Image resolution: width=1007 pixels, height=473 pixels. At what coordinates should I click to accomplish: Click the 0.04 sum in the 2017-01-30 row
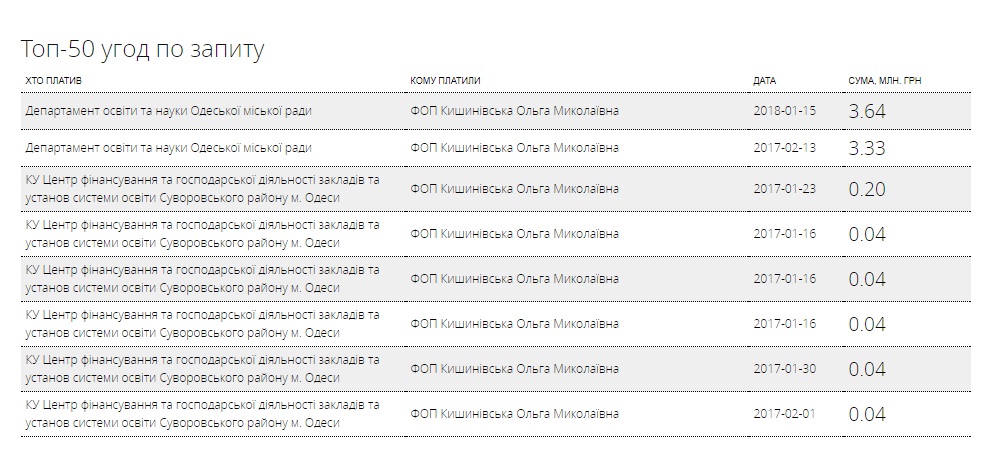tap(866, 370)
